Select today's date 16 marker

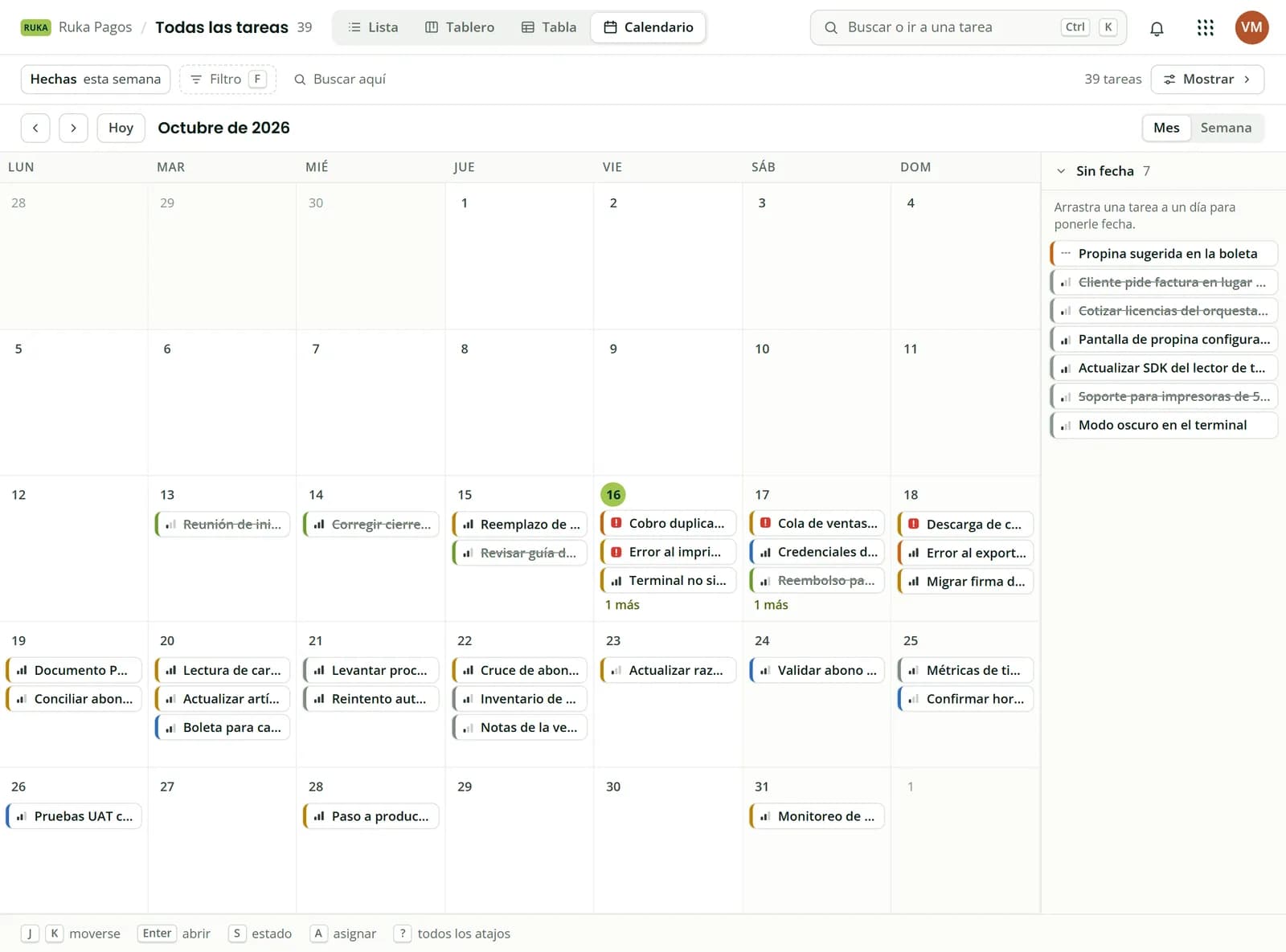point(613,495)
